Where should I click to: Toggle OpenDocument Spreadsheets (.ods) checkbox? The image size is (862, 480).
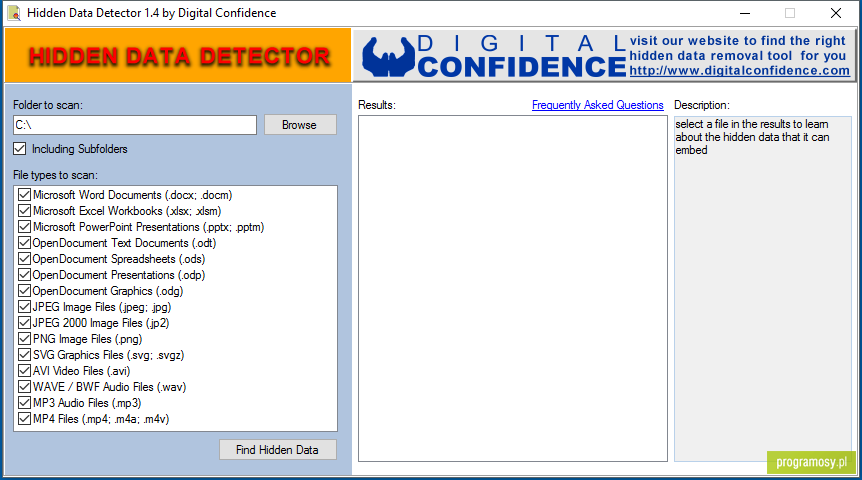point(24,258)
